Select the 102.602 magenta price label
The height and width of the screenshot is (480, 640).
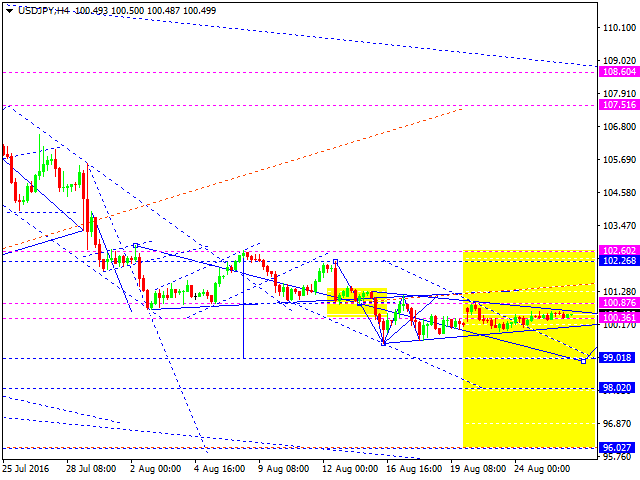pyautogui.click(x=619, y=251)
